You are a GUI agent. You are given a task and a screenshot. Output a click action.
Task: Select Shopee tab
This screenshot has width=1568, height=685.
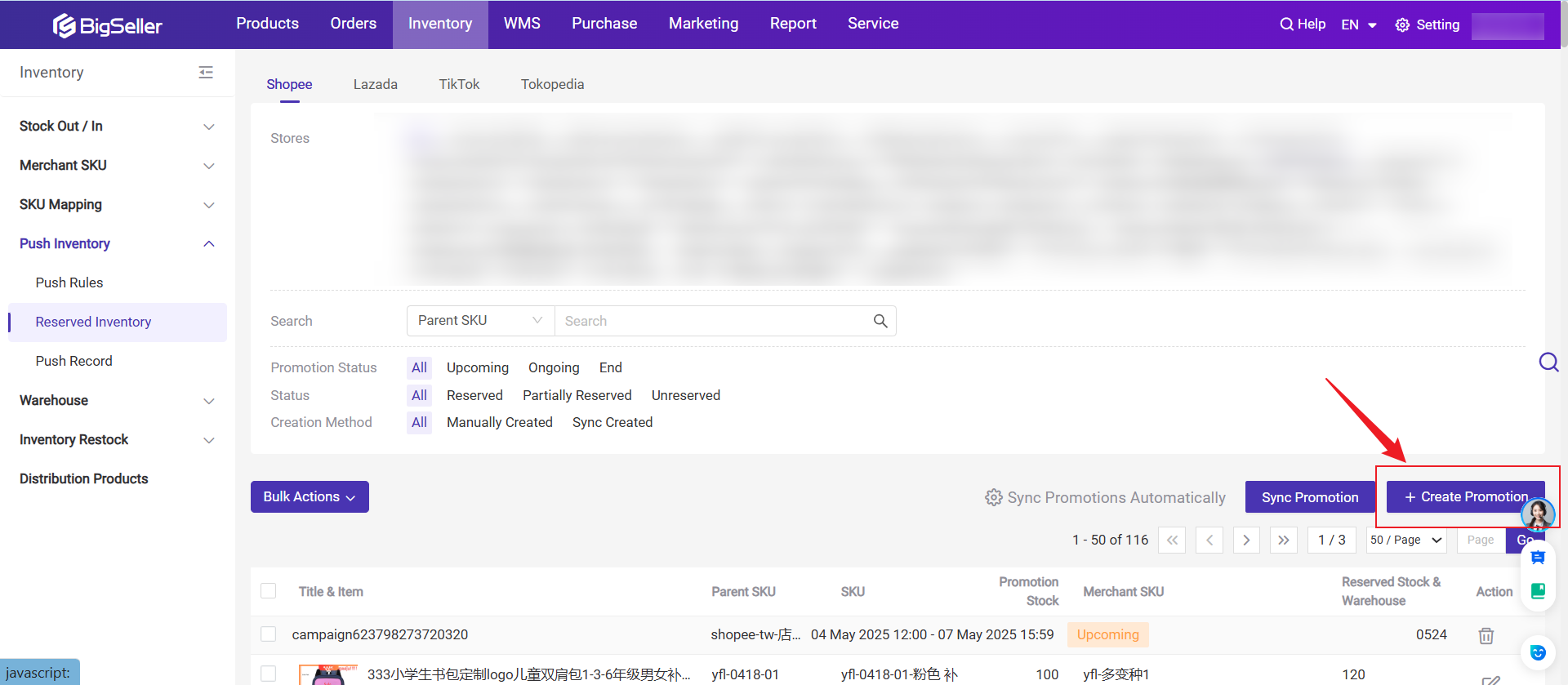coord(289,84)
